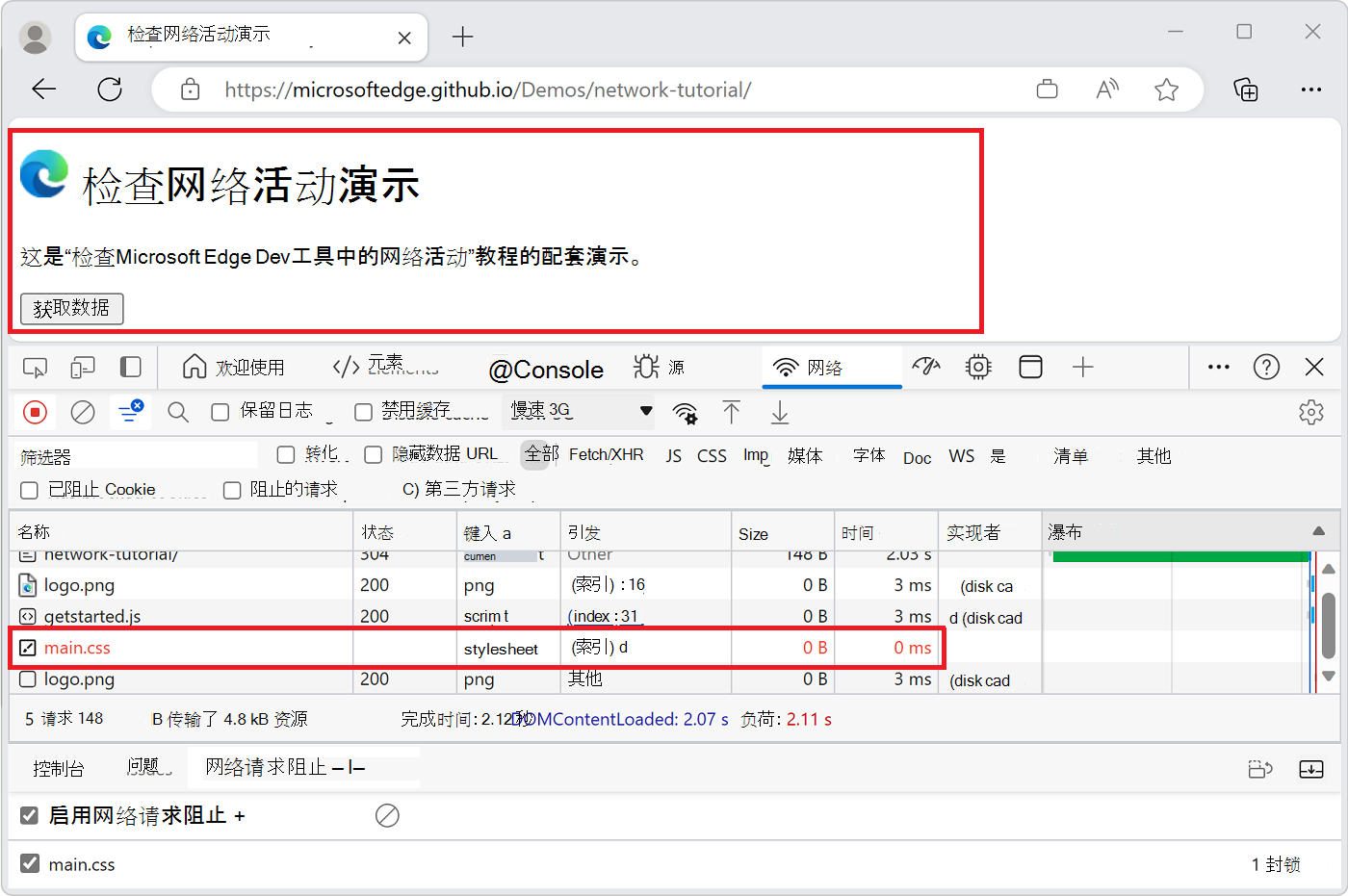Select the inspect element tool
The width and height of the screenshot is (1348, 896).
36,367
